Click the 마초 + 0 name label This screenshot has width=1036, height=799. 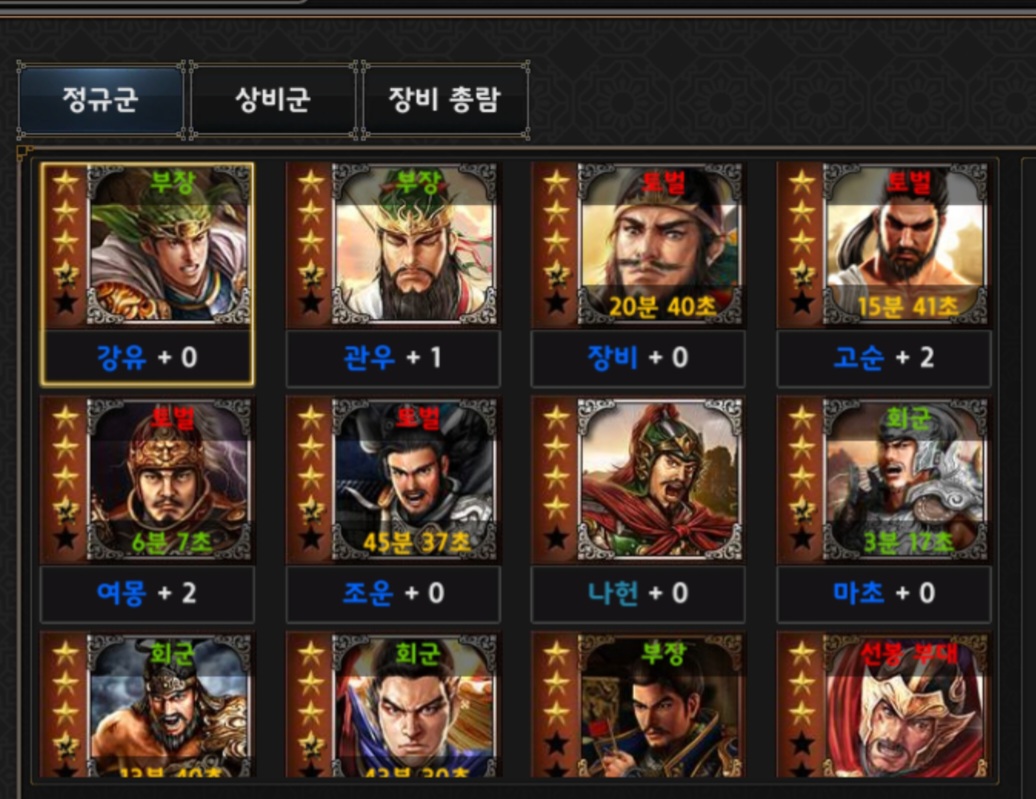(x=884, y=593)
